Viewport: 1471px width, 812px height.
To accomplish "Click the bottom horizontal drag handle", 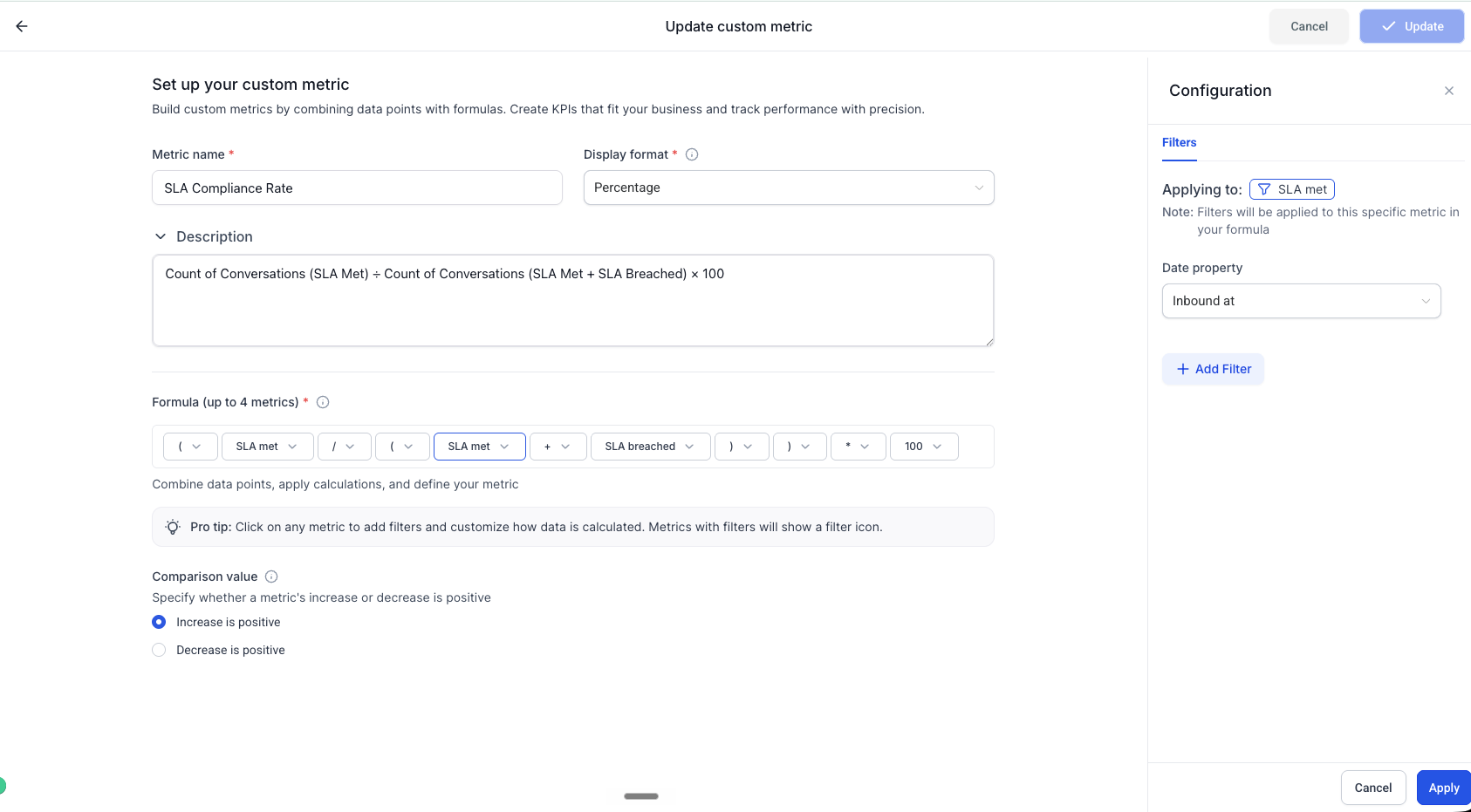I will [x=641, y=796].
